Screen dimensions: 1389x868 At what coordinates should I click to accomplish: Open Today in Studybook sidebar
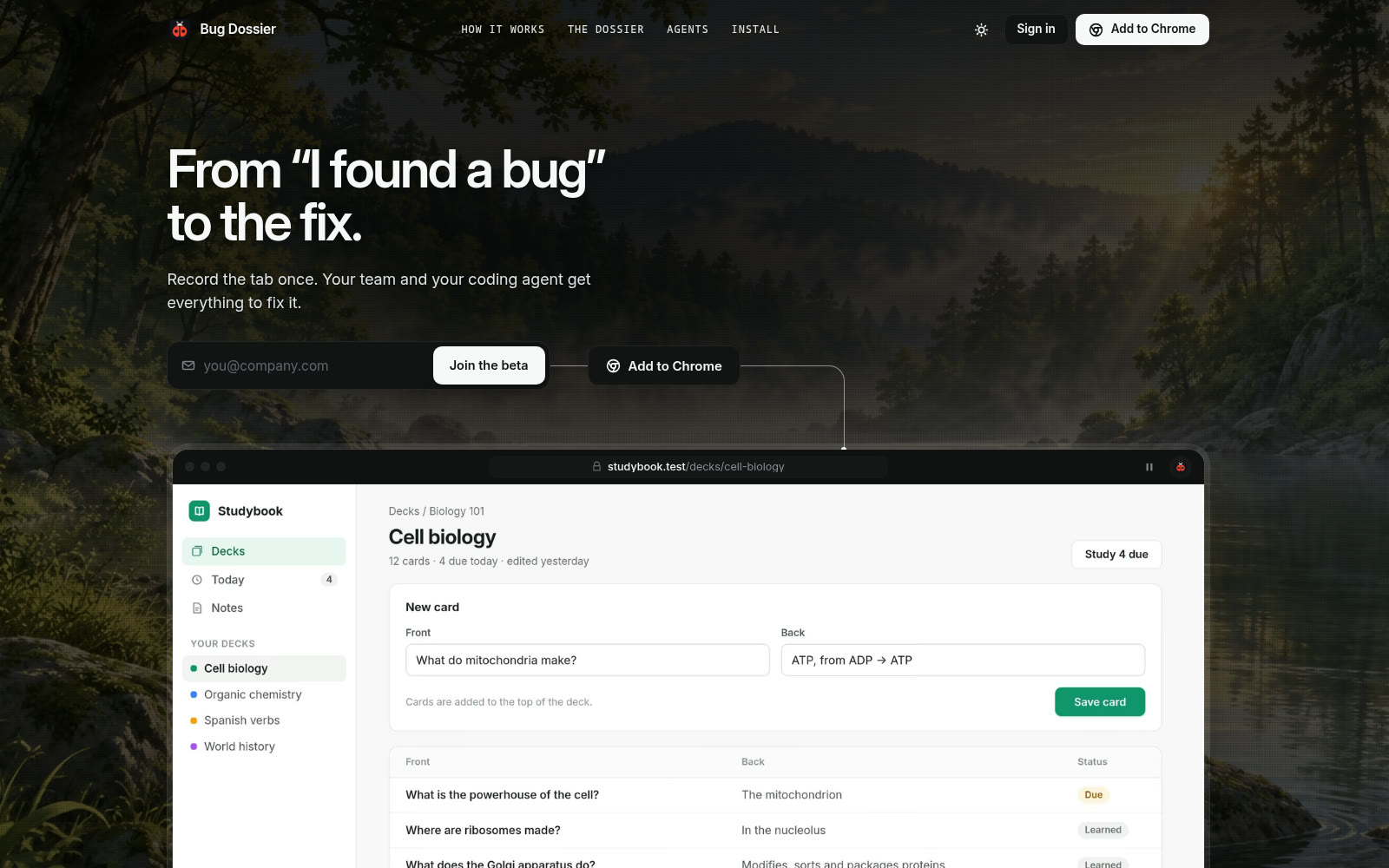[264, 580]
